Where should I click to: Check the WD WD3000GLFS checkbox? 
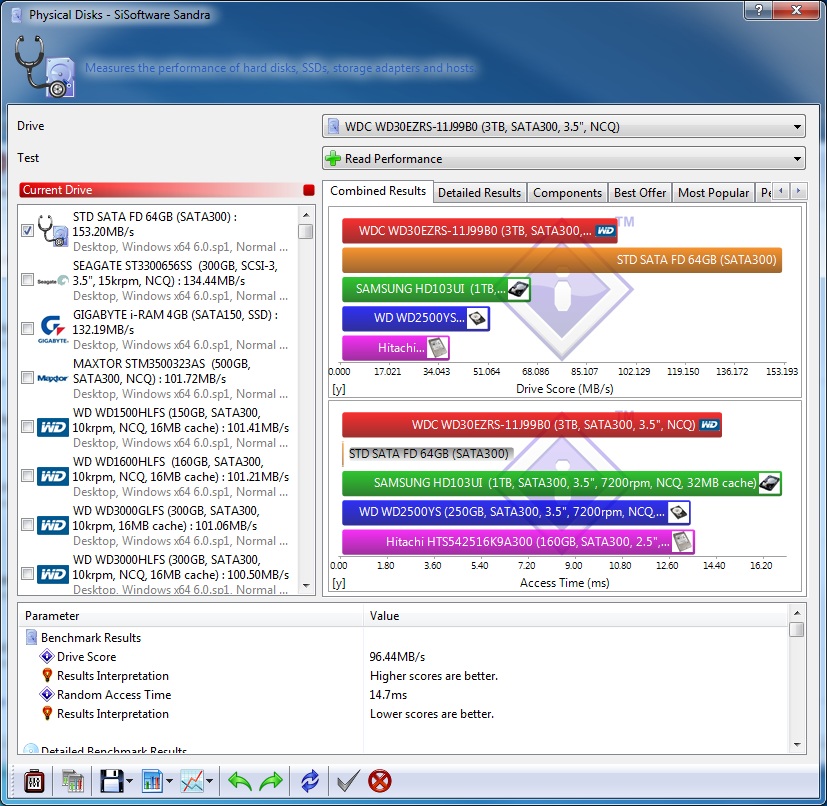[x=27, y=524]
